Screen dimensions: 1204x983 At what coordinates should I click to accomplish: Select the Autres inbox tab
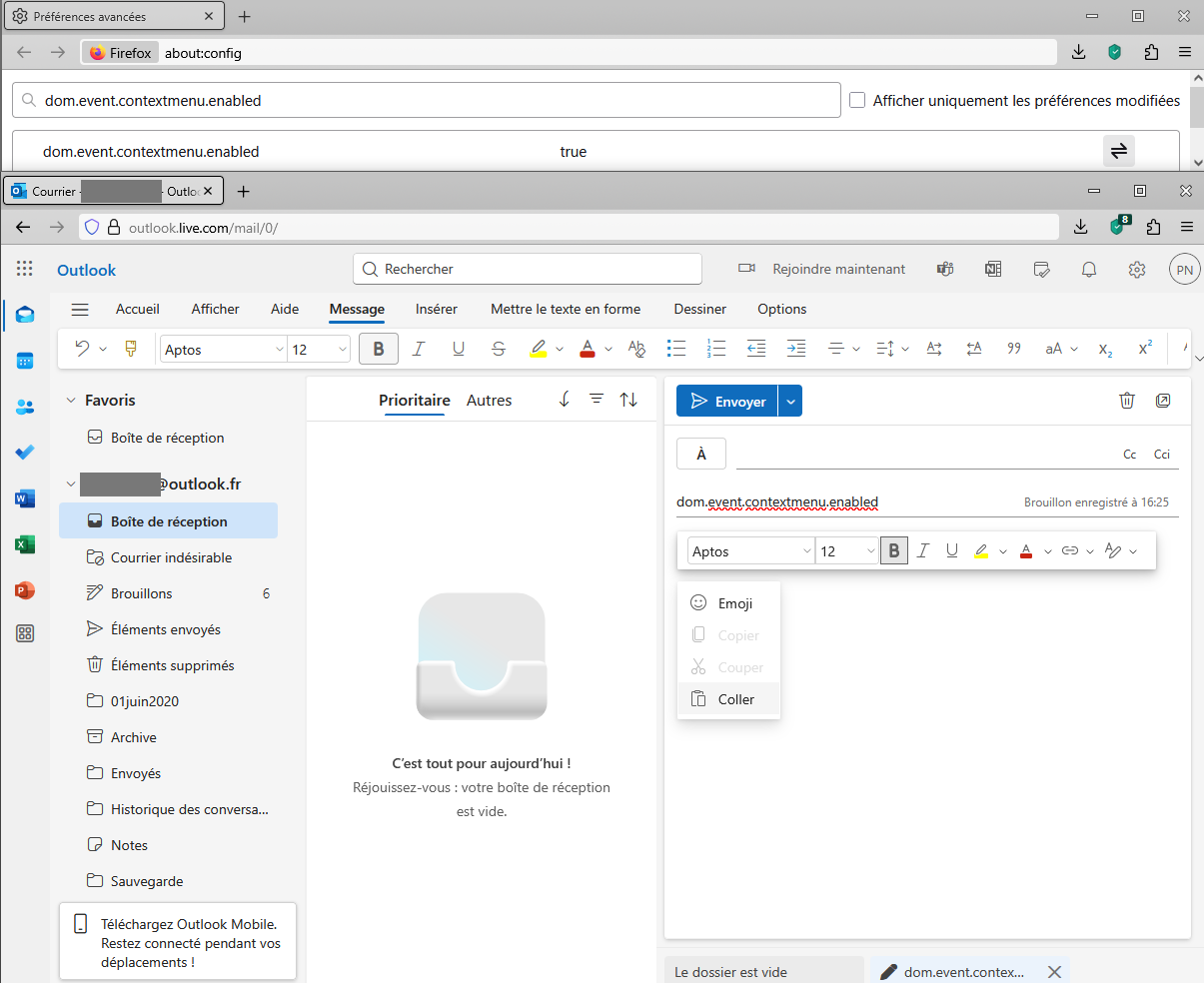[x=490, y=400]
